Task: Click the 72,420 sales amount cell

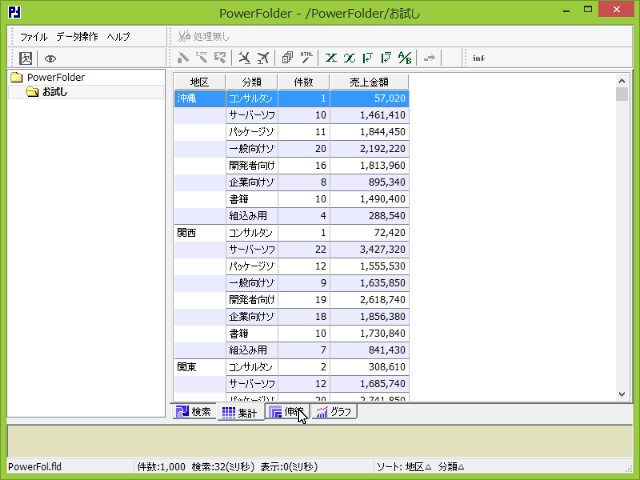Action: coord(369,233)
